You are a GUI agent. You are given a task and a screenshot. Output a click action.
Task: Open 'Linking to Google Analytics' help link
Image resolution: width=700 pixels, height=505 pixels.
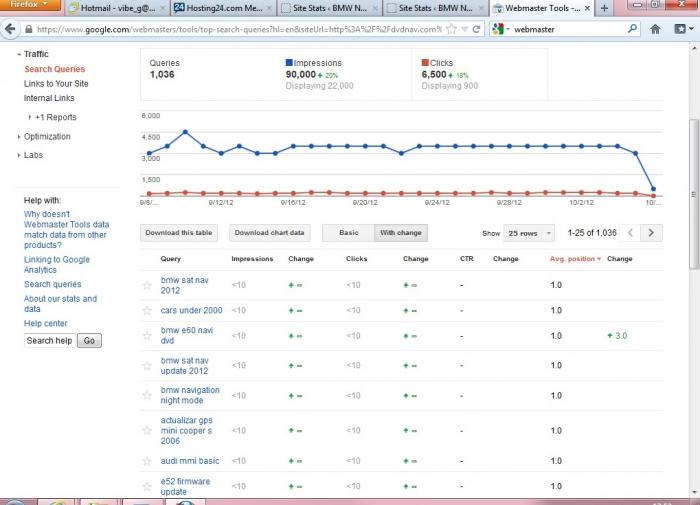[x=57, y=265]
